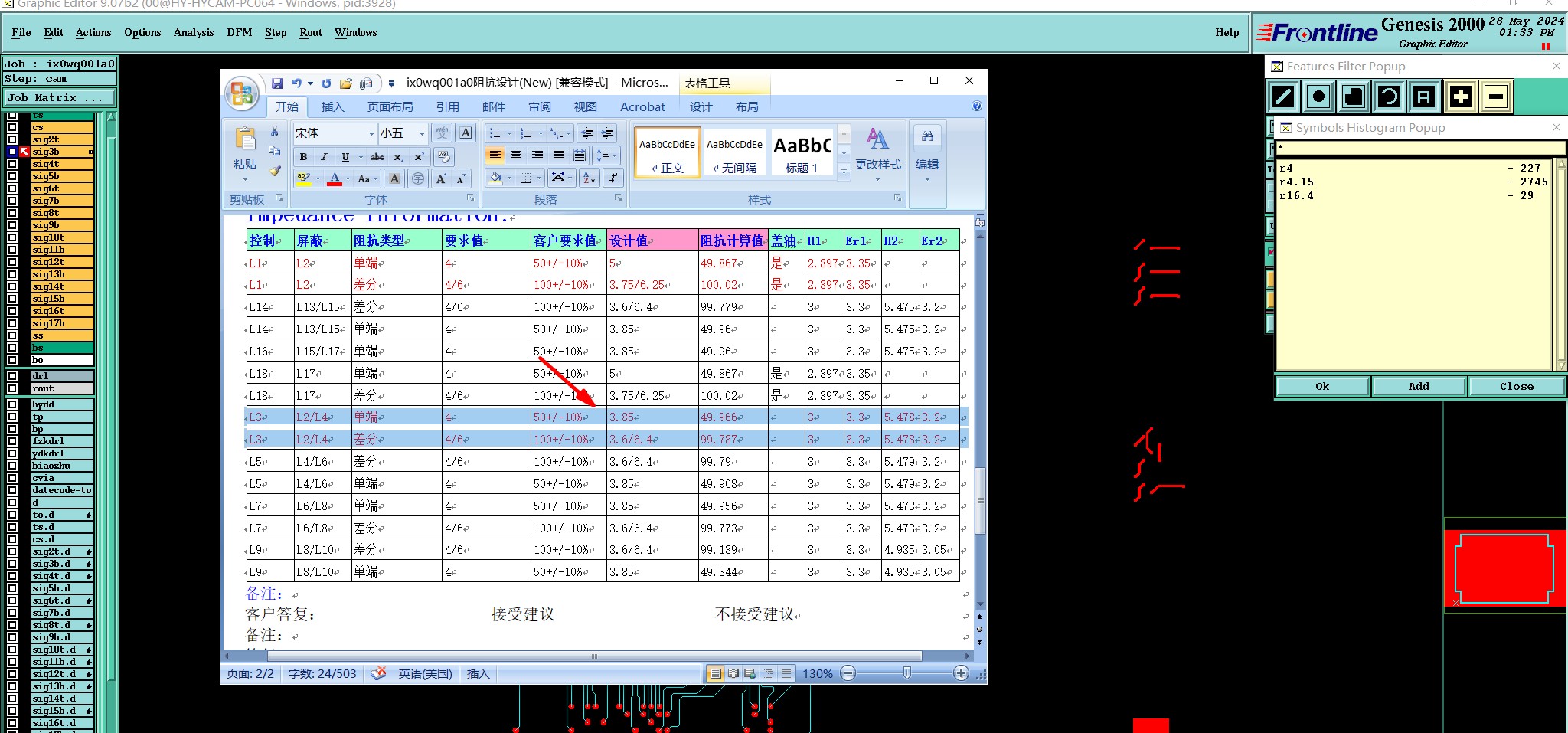Apply bold formatting in Word
1568x733 pixels.
[x=303, y=156]
